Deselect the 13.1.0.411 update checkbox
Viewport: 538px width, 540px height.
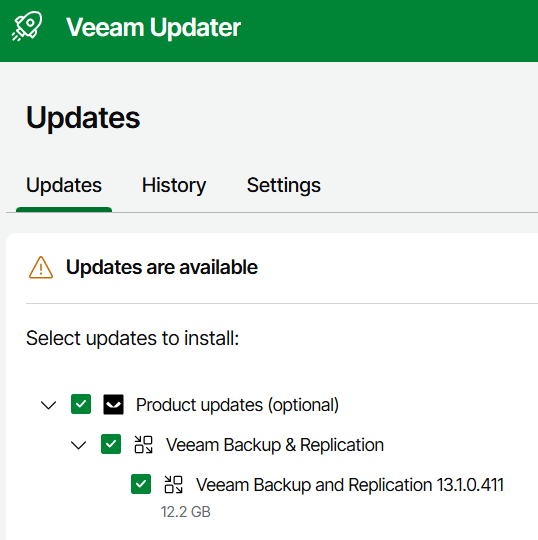(x=141, y=484)
